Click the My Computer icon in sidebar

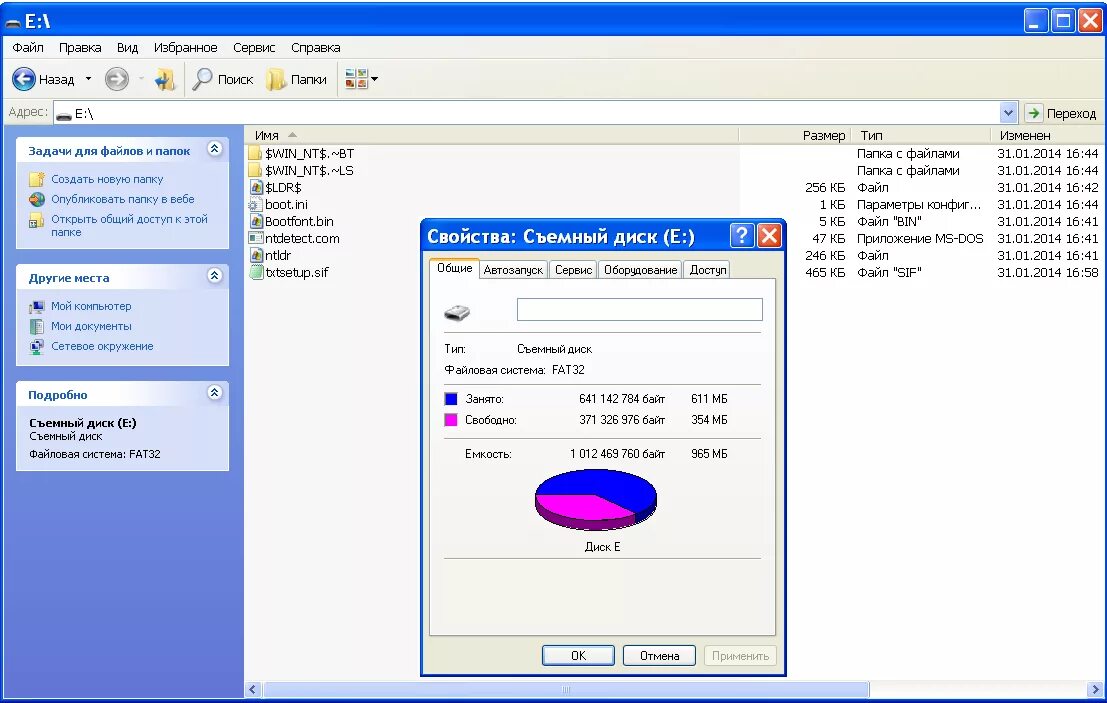coord(37,306)
